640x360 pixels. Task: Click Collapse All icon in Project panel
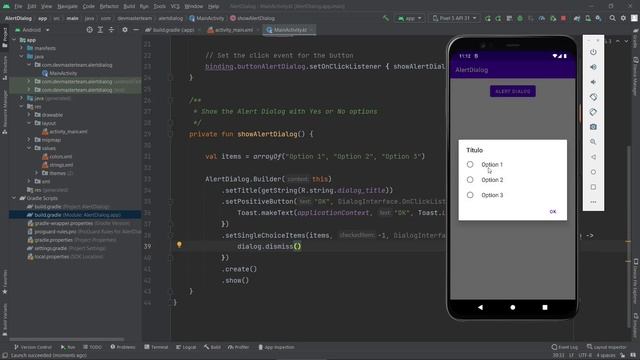(x=111, y=30)
